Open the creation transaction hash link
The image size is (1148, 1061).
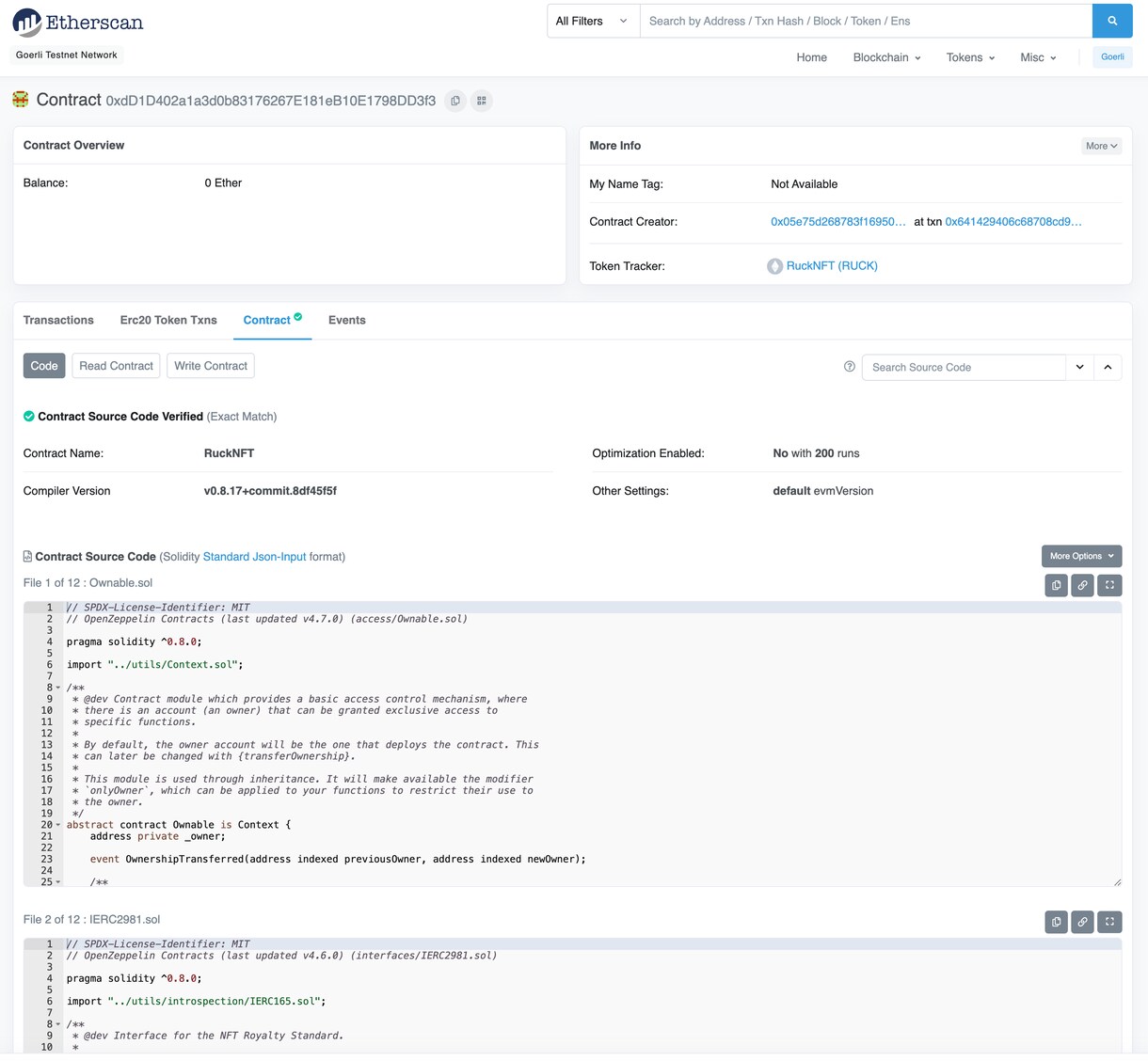[1013, 222]
